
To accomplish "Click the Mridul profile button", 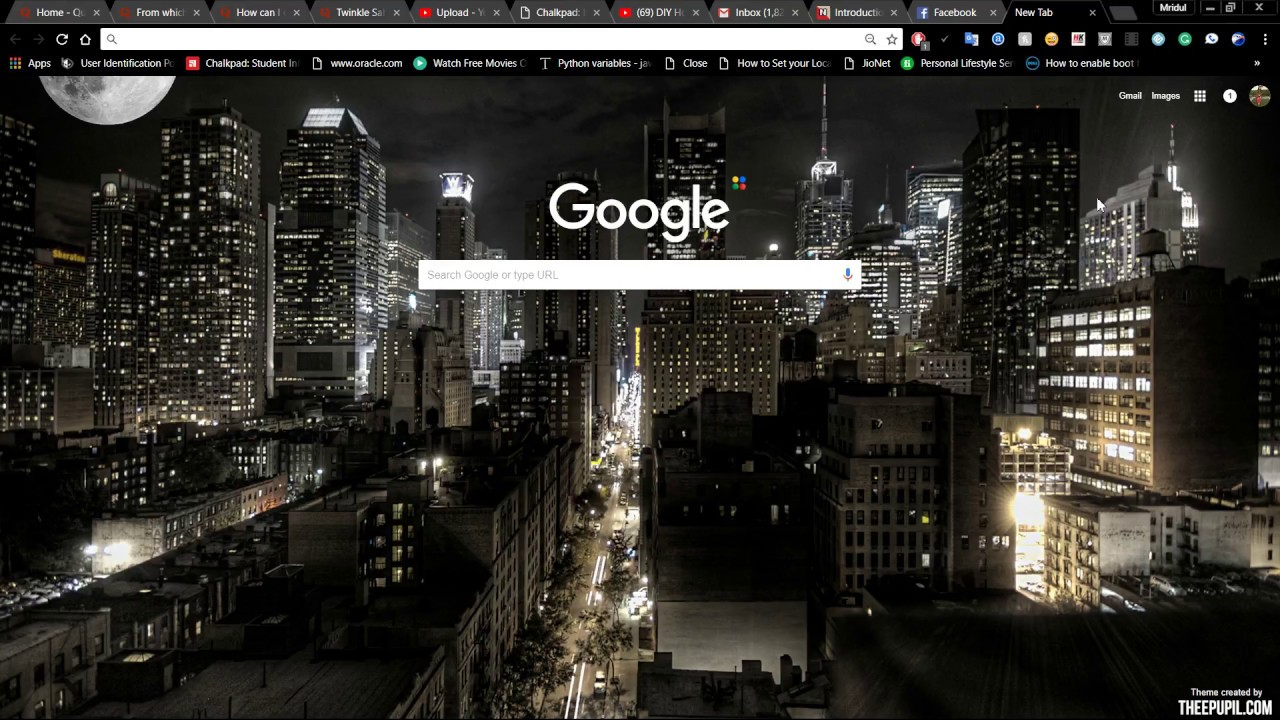I will coord(1174,7).
